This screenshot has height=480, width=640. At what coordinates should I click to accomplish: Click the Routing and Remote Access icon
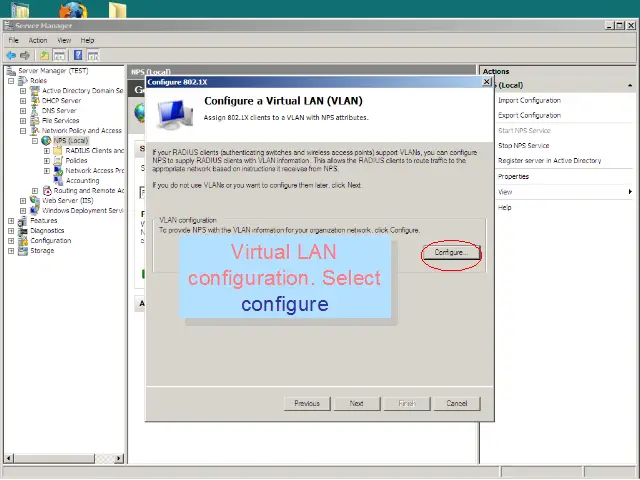(47, 191)
